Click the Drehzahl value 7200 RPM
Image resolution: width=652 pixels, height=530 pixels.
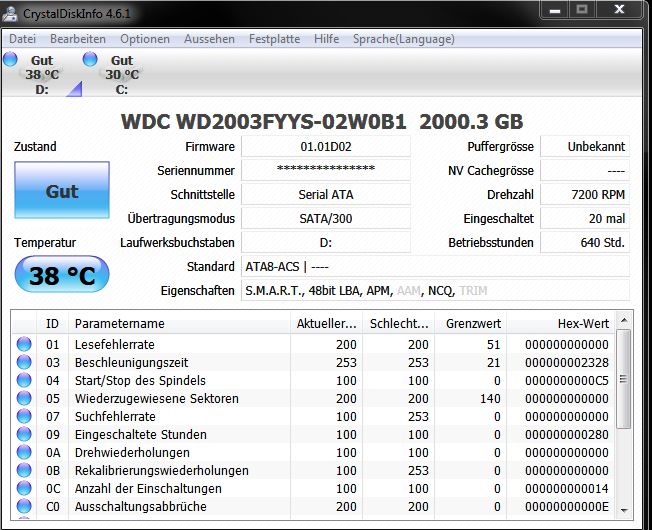coord(585,194)
